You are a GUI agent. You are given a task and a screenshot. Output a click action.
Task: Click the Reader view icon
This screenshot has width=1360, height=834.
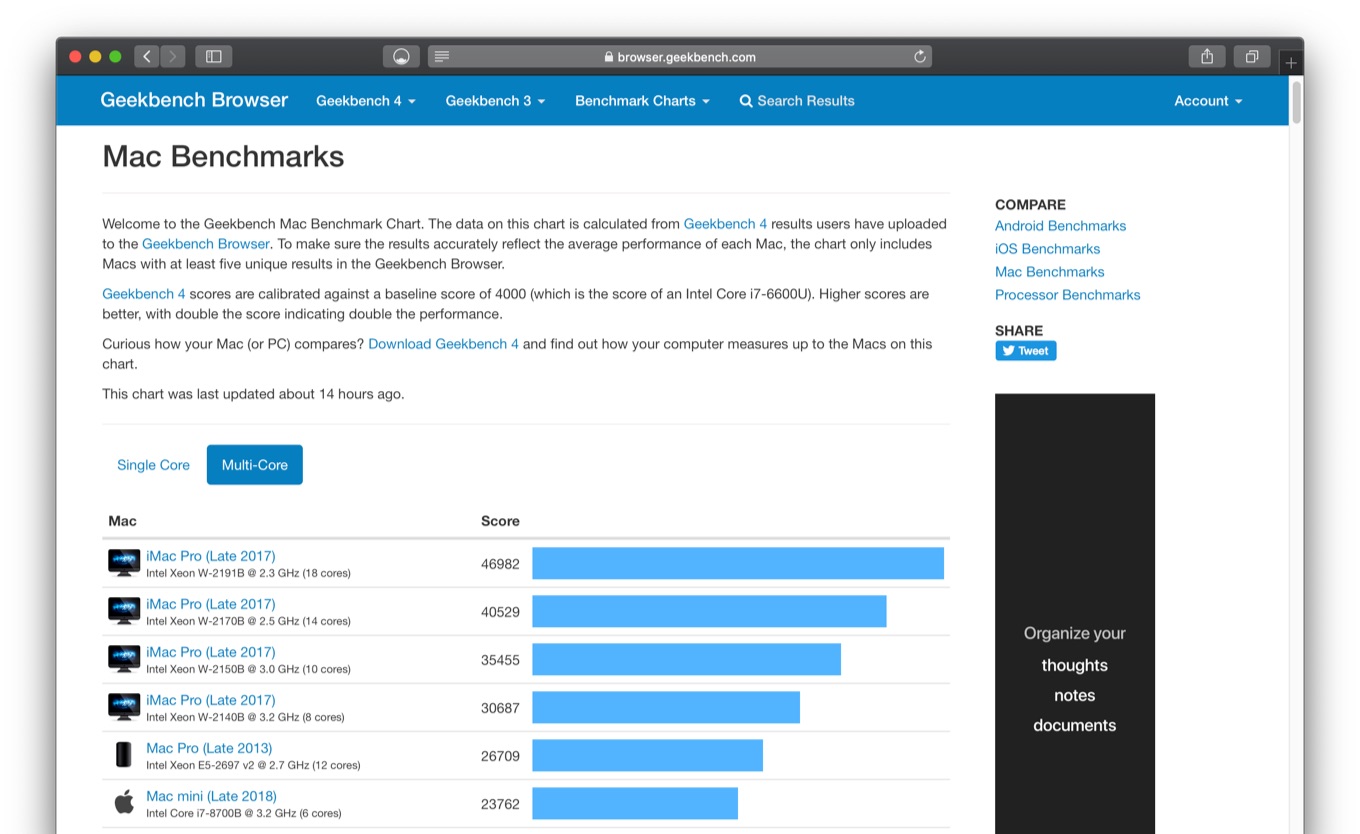click(442, 57)
